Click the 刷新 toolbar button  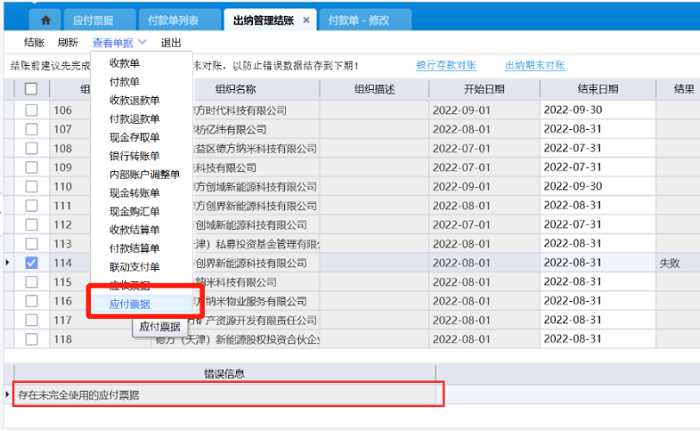[x=68, y=43]
